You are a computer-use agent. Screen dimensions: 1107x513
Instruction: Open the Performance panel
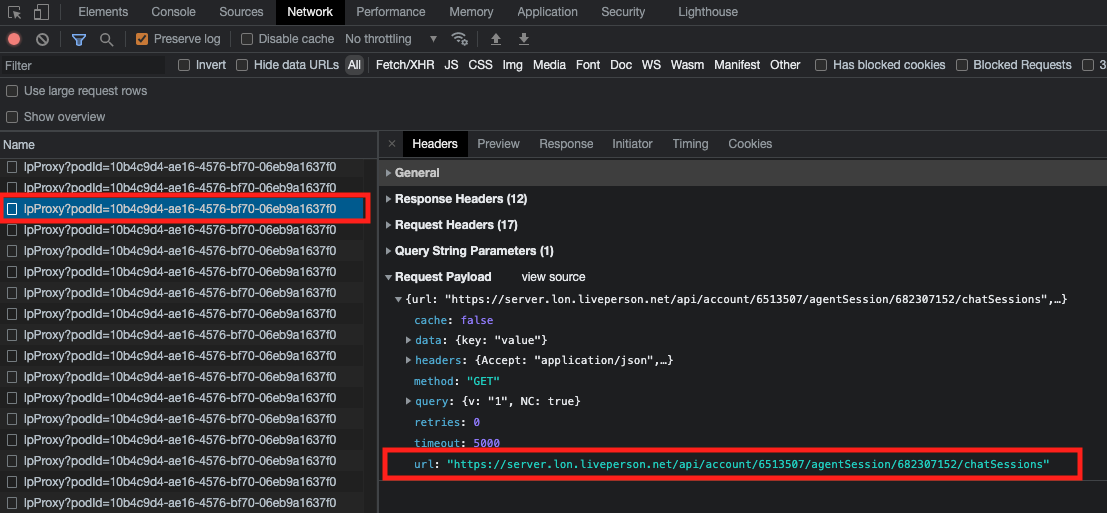coord(390,12)
